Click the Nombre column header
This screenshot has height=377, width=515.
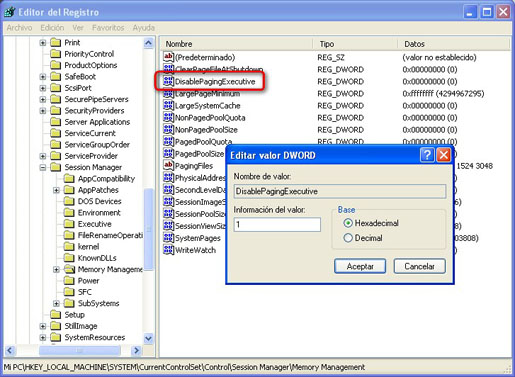[236, 44]
